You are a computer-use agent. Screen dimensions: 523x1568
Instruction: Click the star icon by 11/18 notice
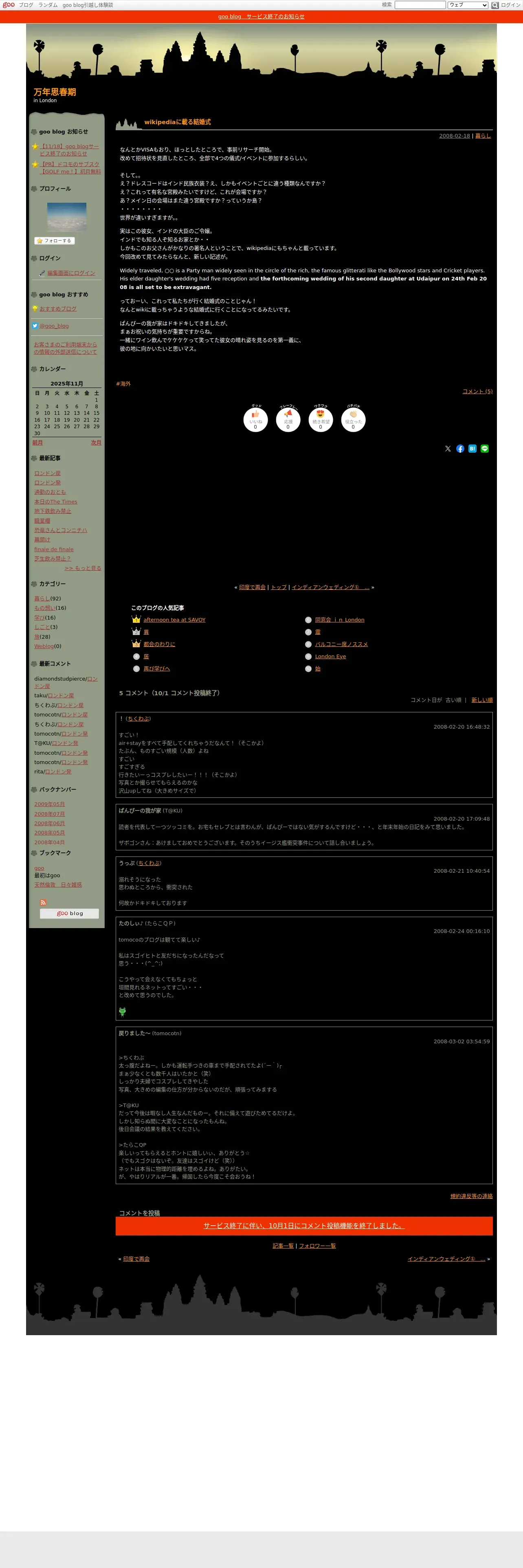[x=35, y=146]
